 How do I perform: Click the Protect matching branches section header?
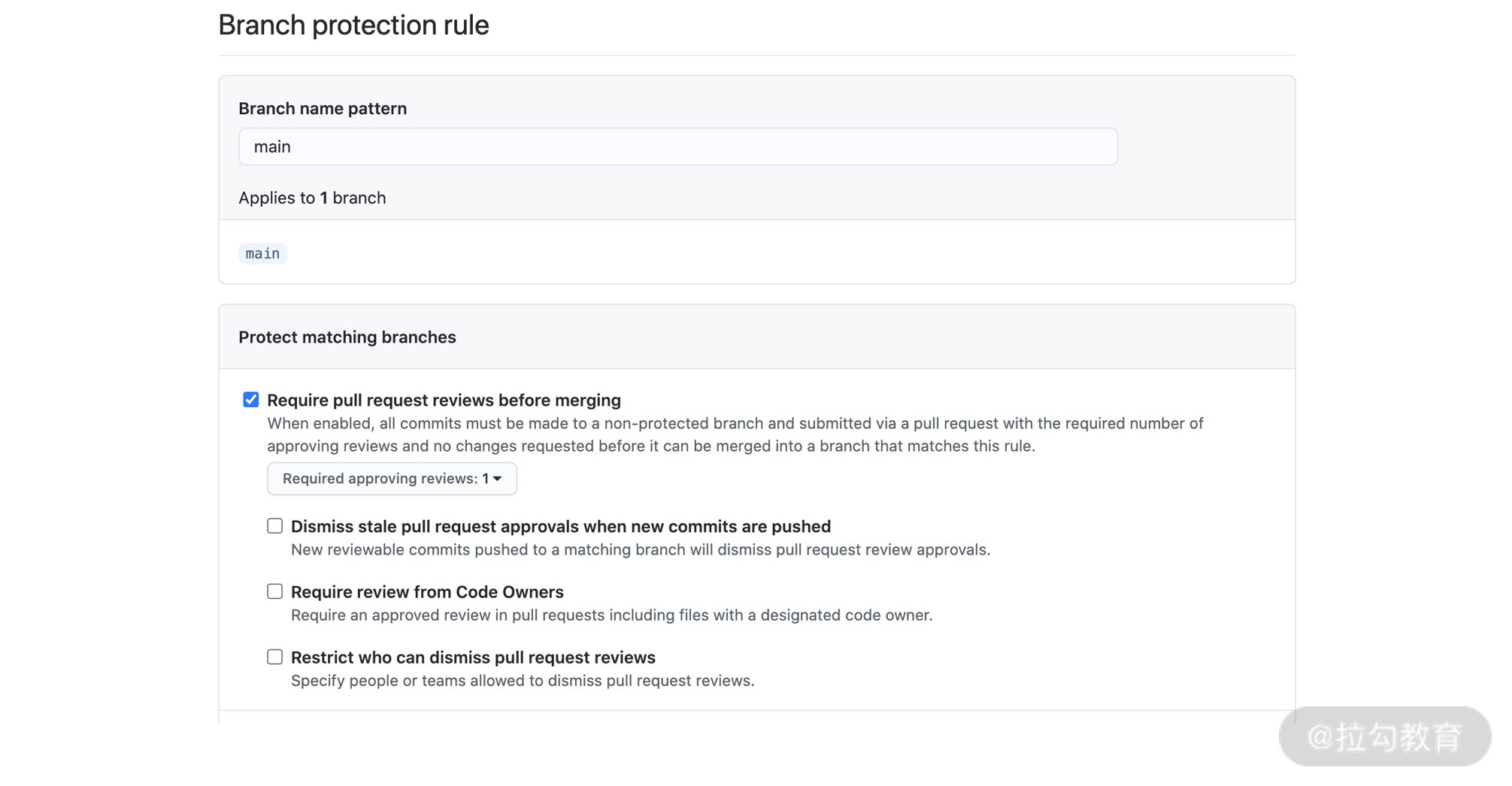click(x=347, y=337)
